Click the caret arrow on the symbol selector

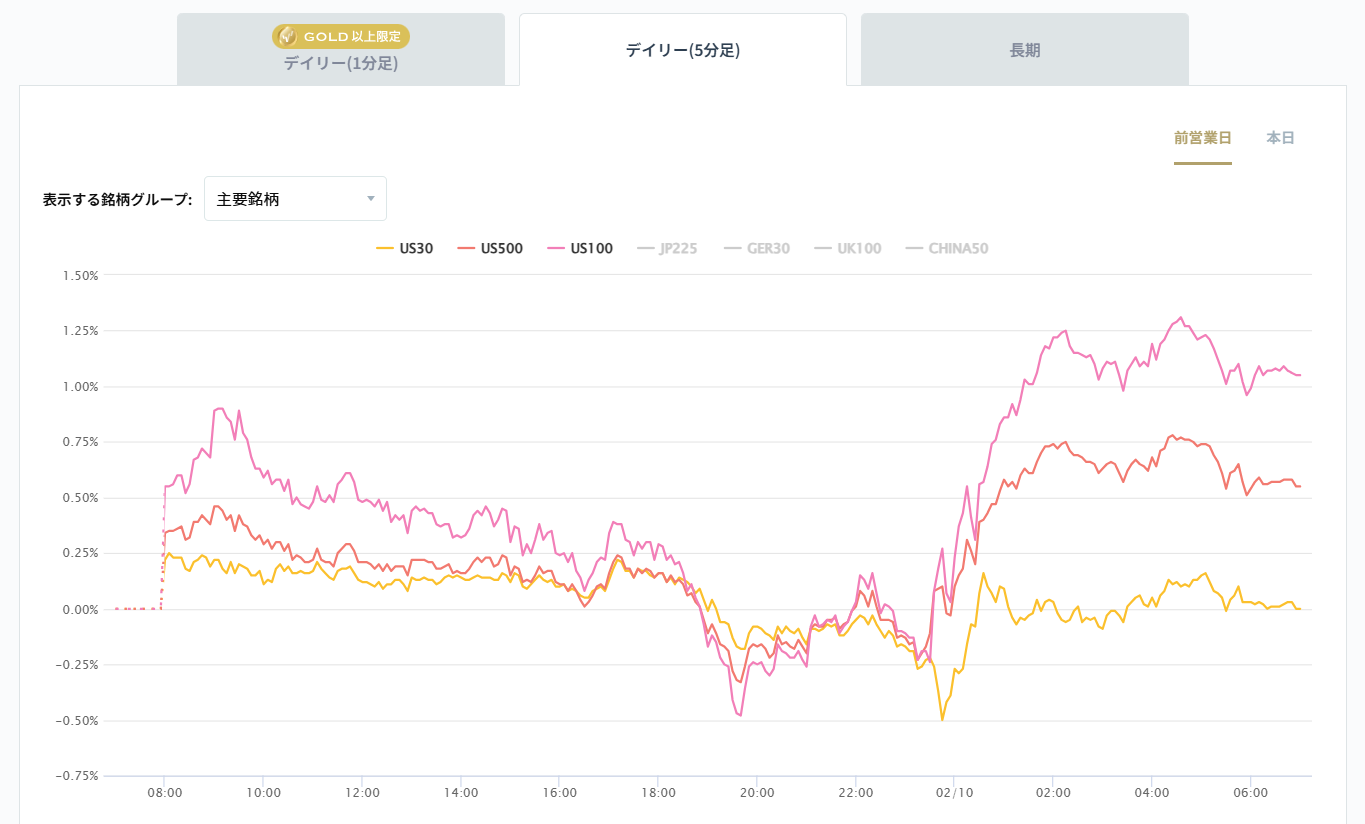(x=371, y=198)
